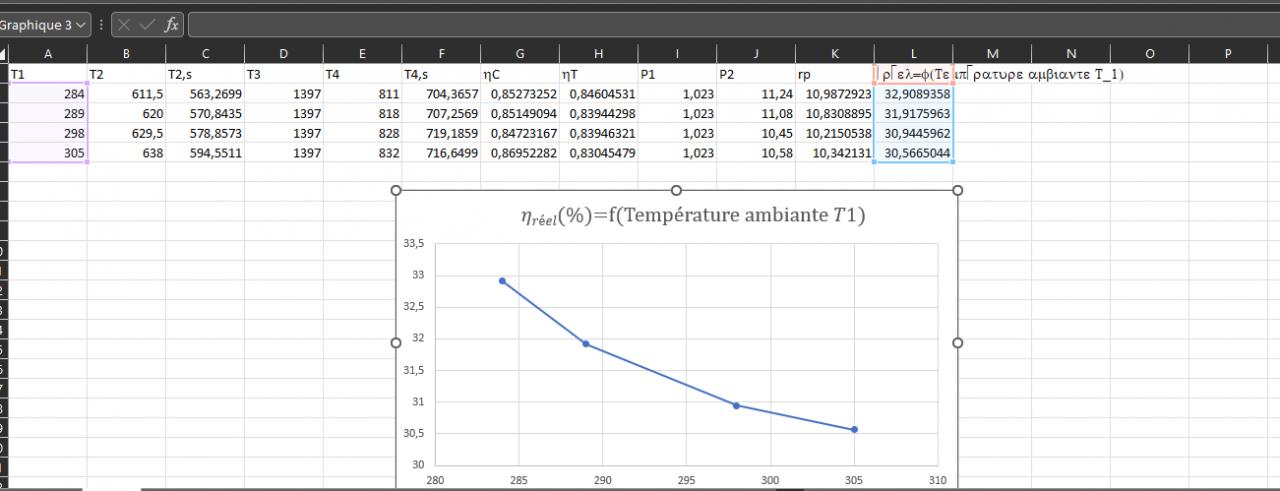Image resolution: width=1280 pixels, height=491 pixels.
Task: Click the P2 header cell
Action: click(x=756, y=74)
